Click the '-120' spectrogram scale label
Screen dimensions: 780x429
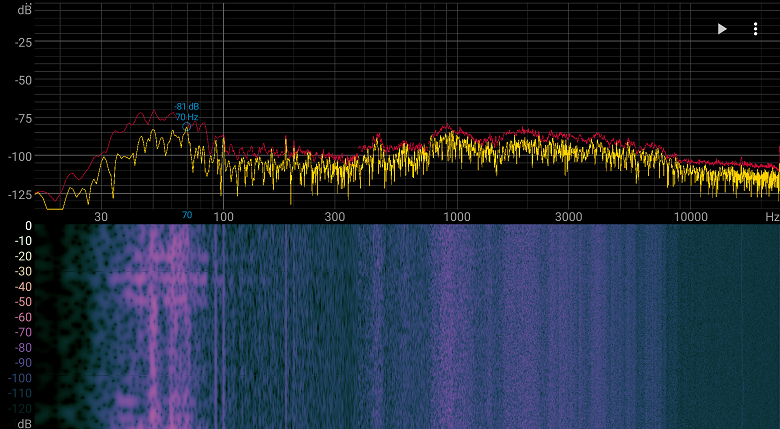[x=21, y=409]
